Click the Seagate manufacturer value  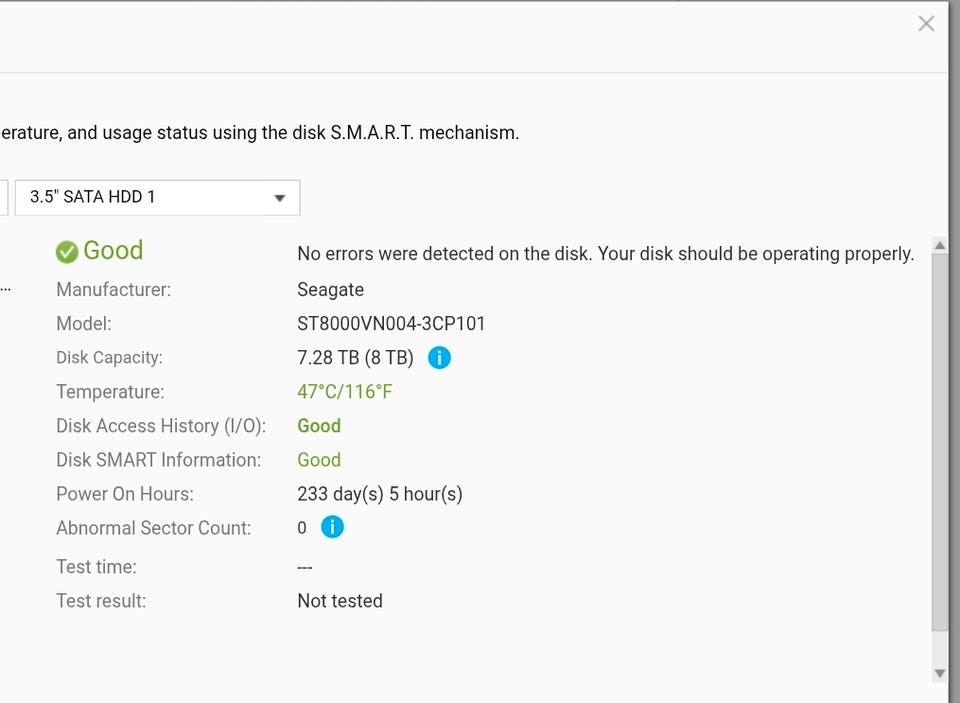330,290
